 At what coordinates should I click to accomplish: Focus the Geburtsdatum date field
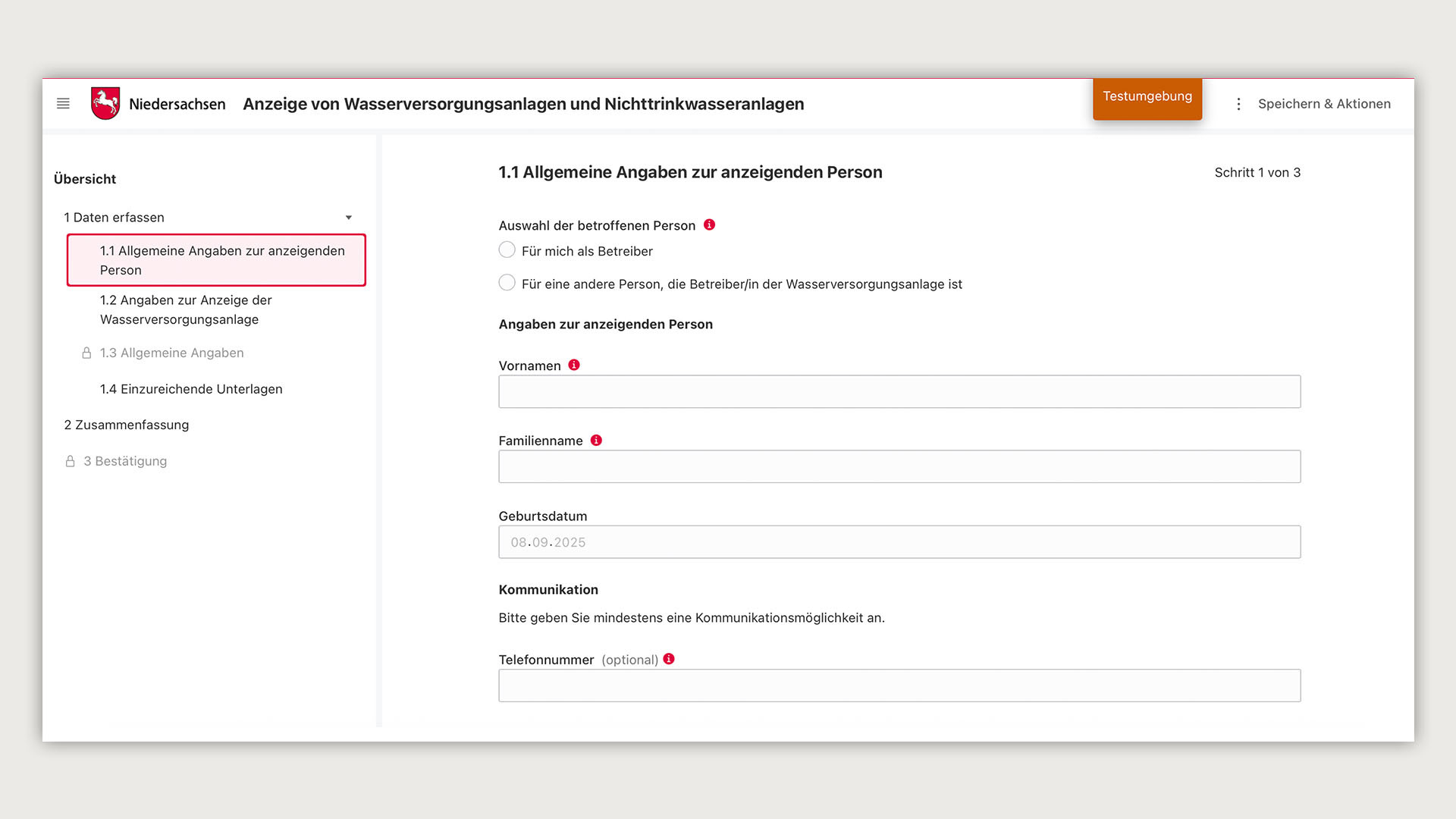point(899,542)
